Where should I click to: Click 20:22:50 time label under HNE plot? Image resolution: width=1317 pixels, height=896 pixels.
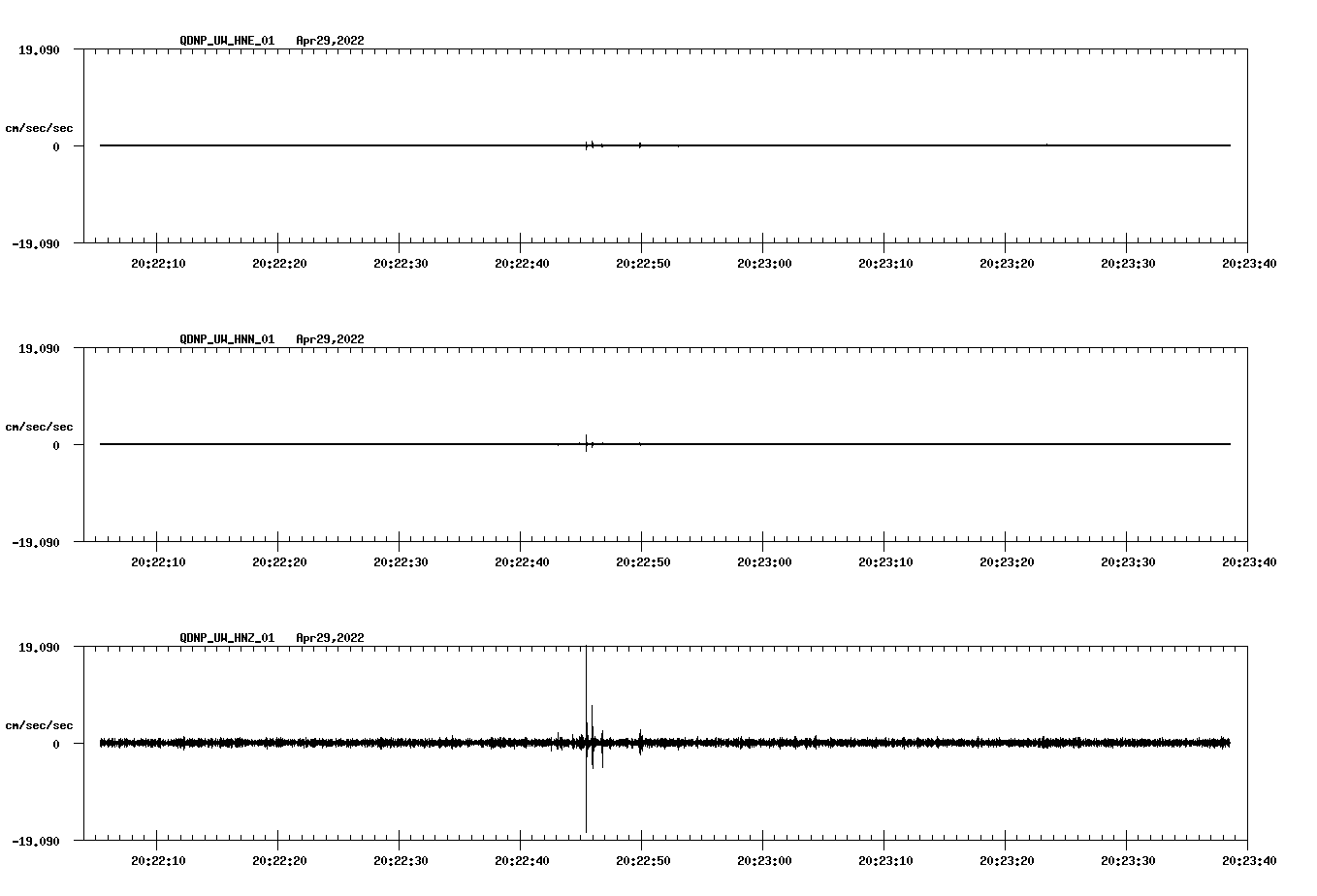click(x=643, y=263)
